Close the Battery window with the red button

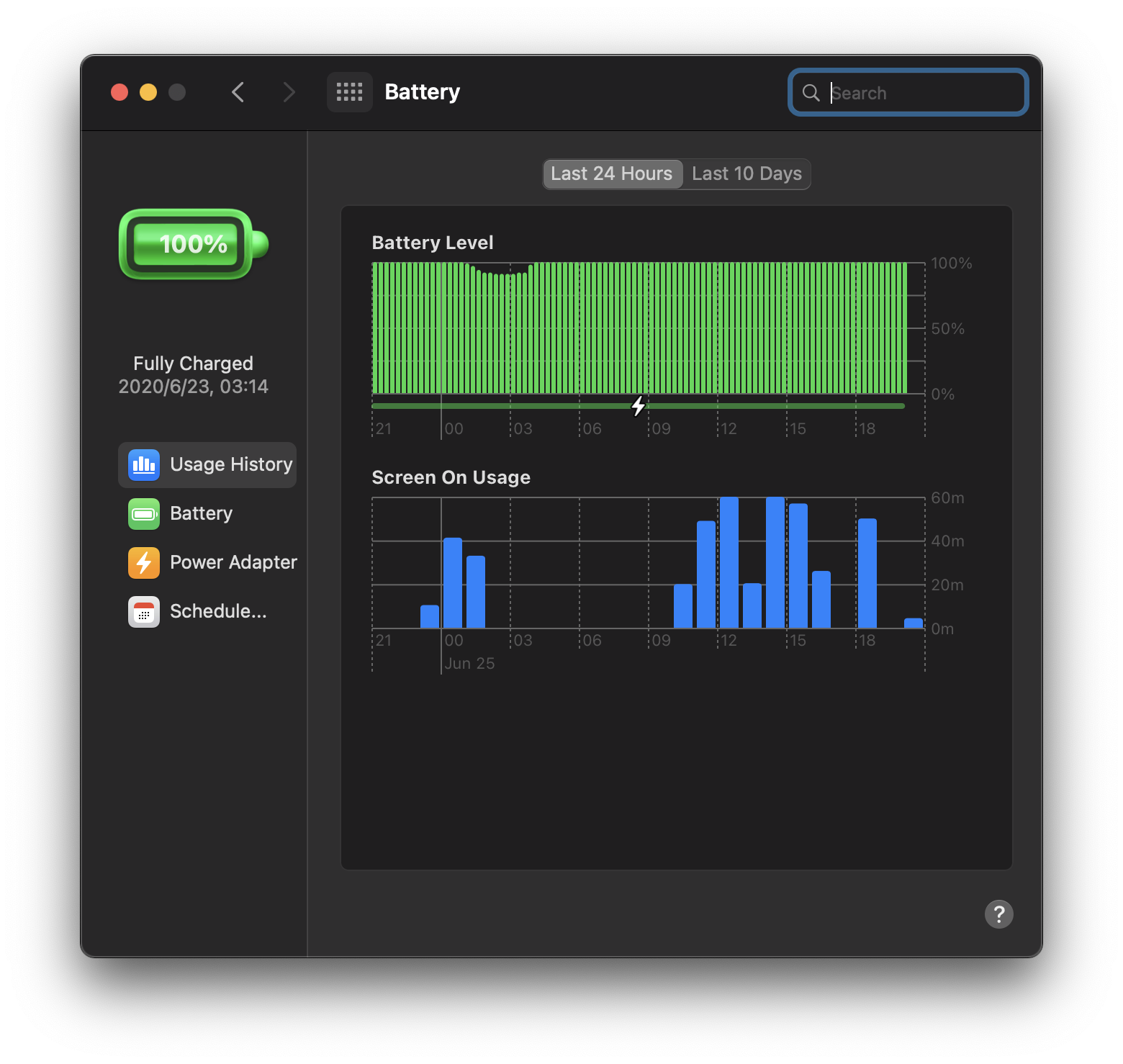tap(119, 92)
